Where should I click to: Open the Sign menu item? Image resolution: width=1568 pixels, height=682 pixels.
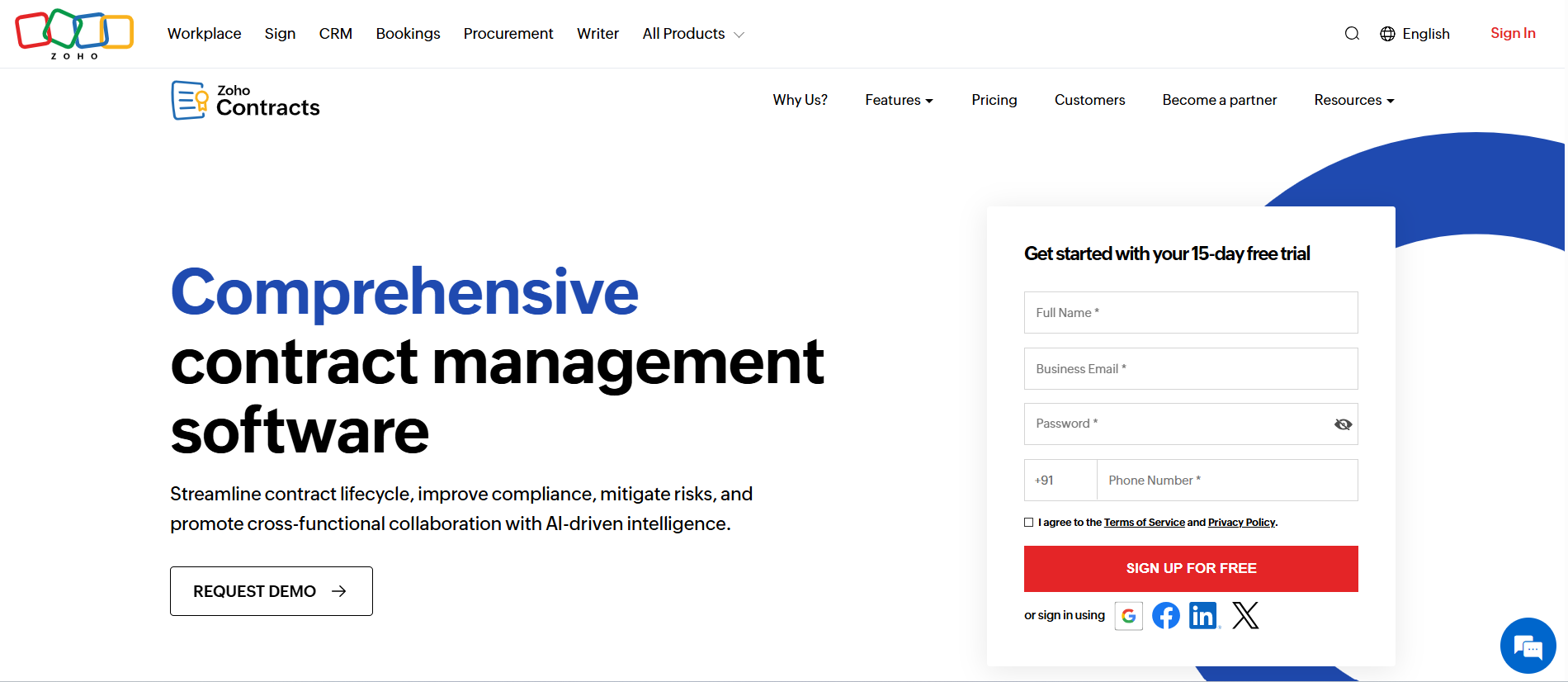tap(280, 34)
